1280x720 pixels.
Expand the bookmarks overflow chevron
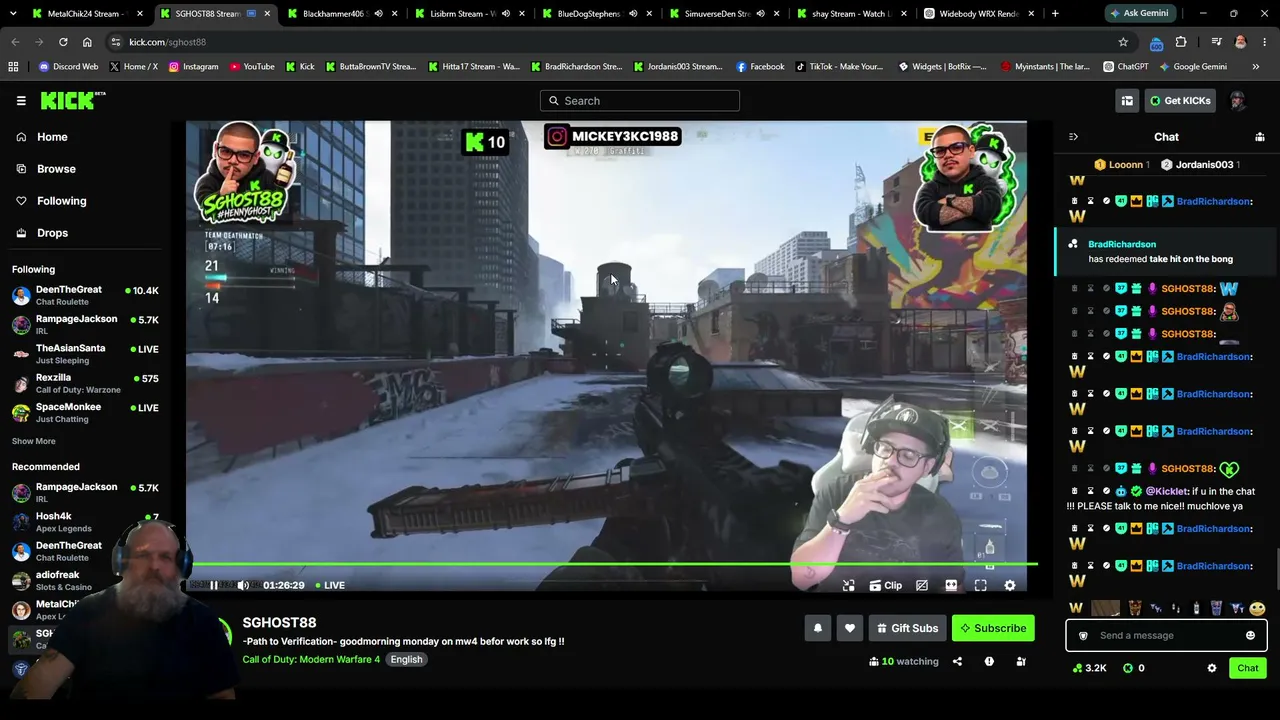tap(1256, 67)
